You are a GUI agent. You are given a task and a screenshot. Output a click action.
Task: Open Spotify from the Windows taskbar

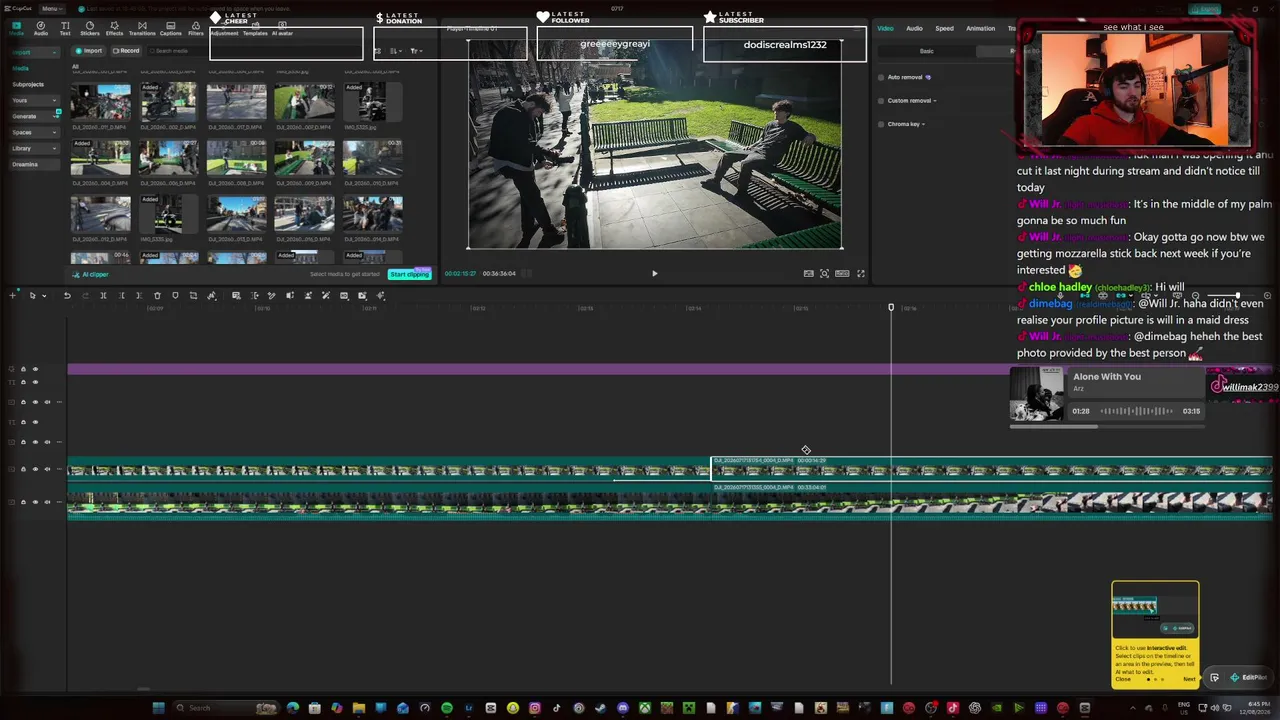[447, 708]
